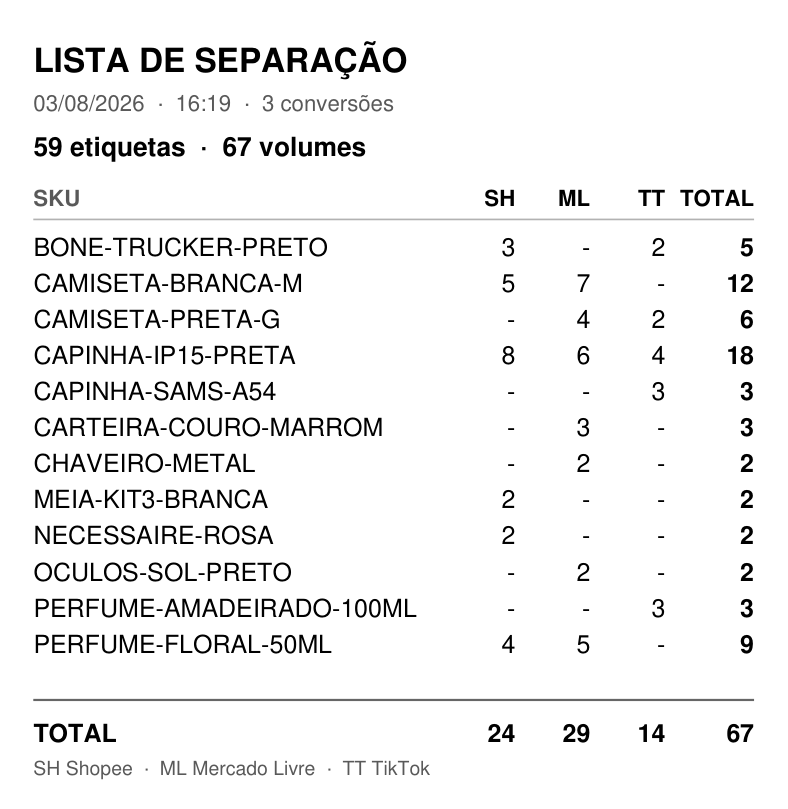
Task: Click the SH column header
Action: [499, 199]
